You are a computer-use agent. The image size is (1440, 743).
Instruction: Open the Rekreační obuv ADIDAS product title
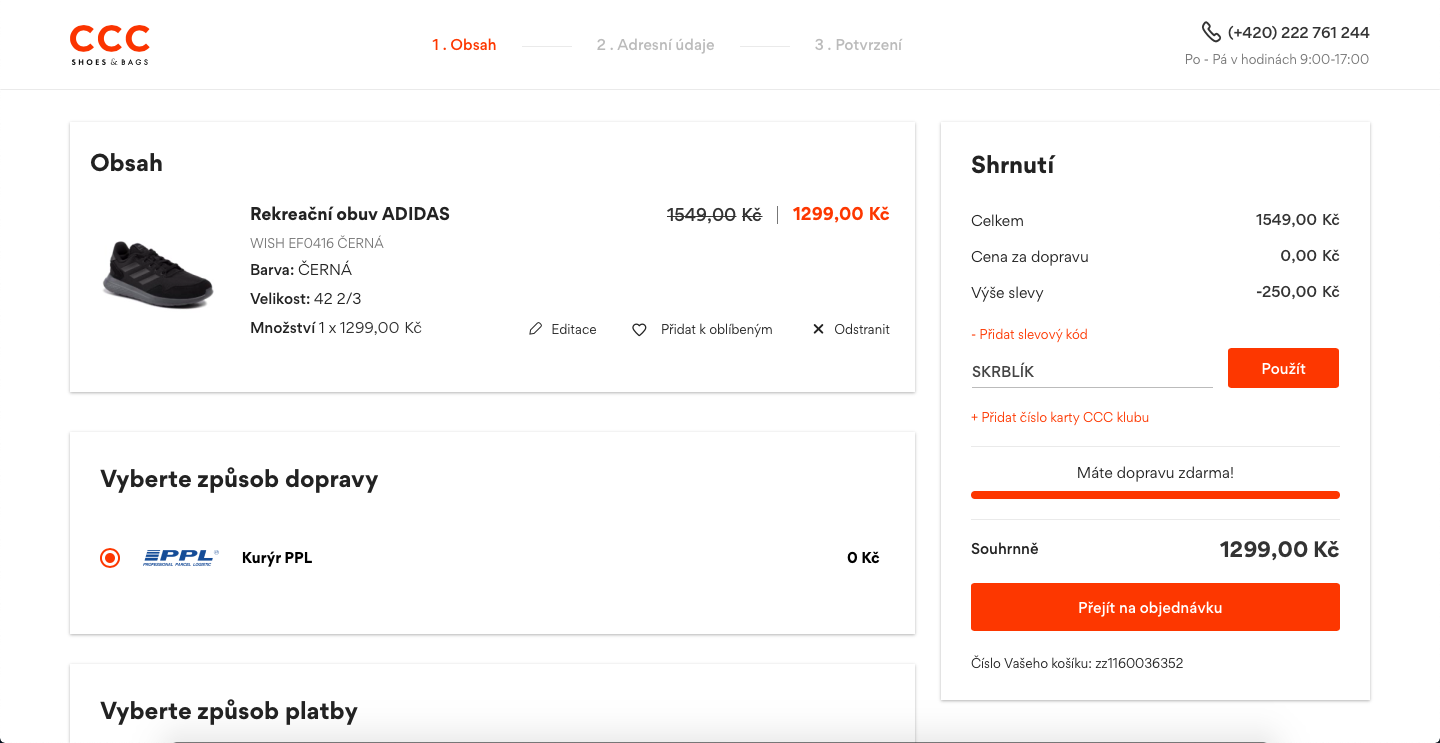[350, 214]
